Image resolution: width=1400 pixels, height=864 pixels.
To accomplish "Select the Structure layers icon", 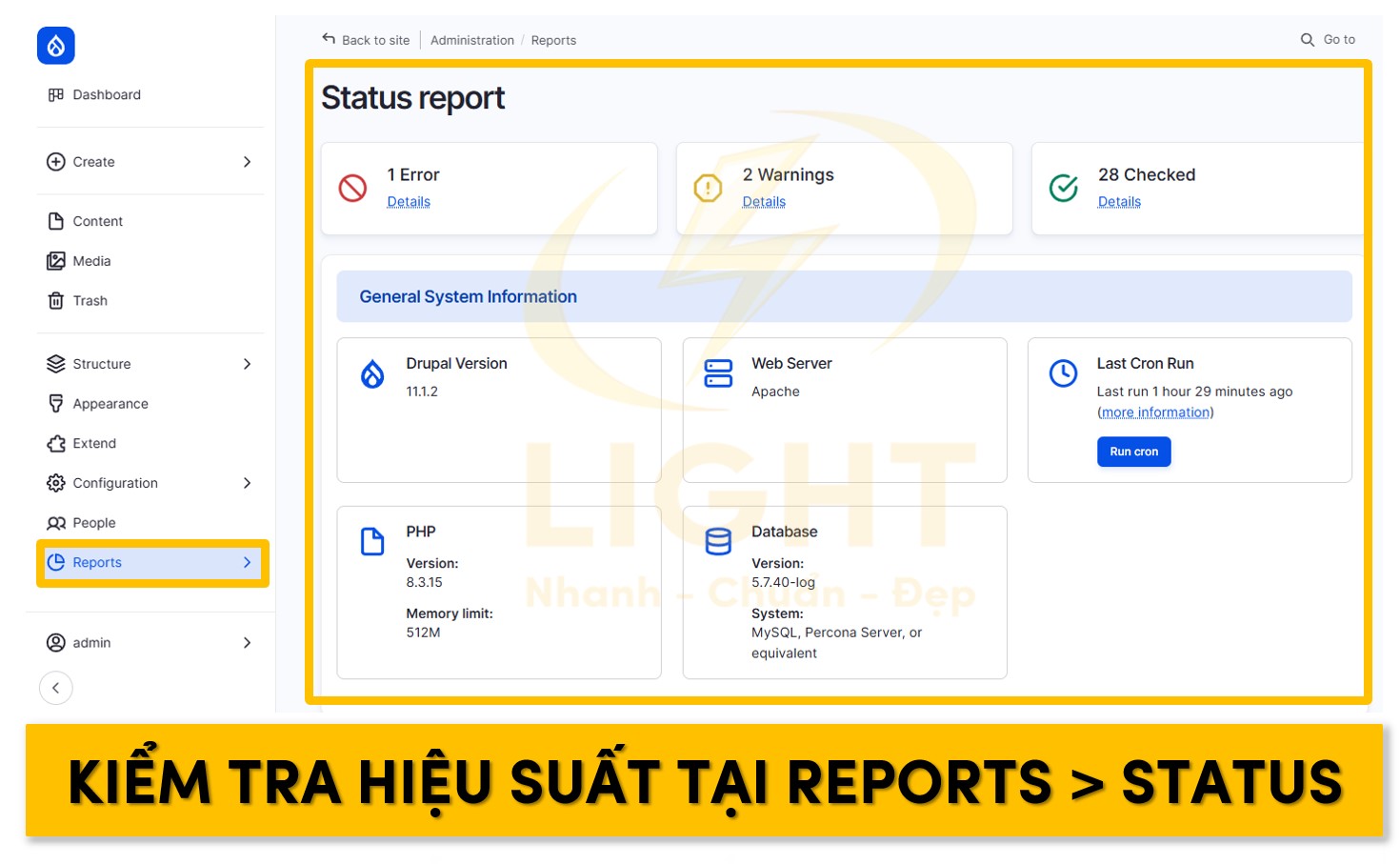I will click(56, 364).
